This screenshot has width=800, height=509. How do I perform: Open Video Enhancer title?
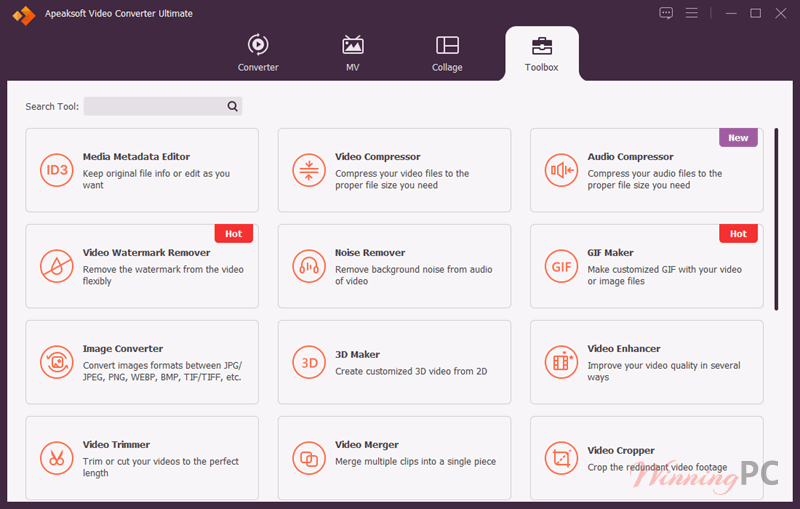tap(623, 348)
